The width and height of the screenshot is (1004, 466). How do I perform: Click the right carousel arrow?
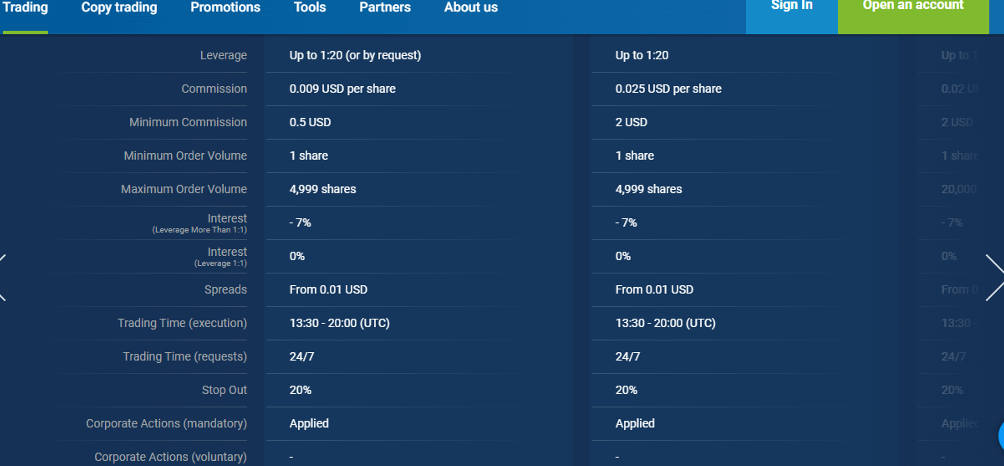[993, 278]
